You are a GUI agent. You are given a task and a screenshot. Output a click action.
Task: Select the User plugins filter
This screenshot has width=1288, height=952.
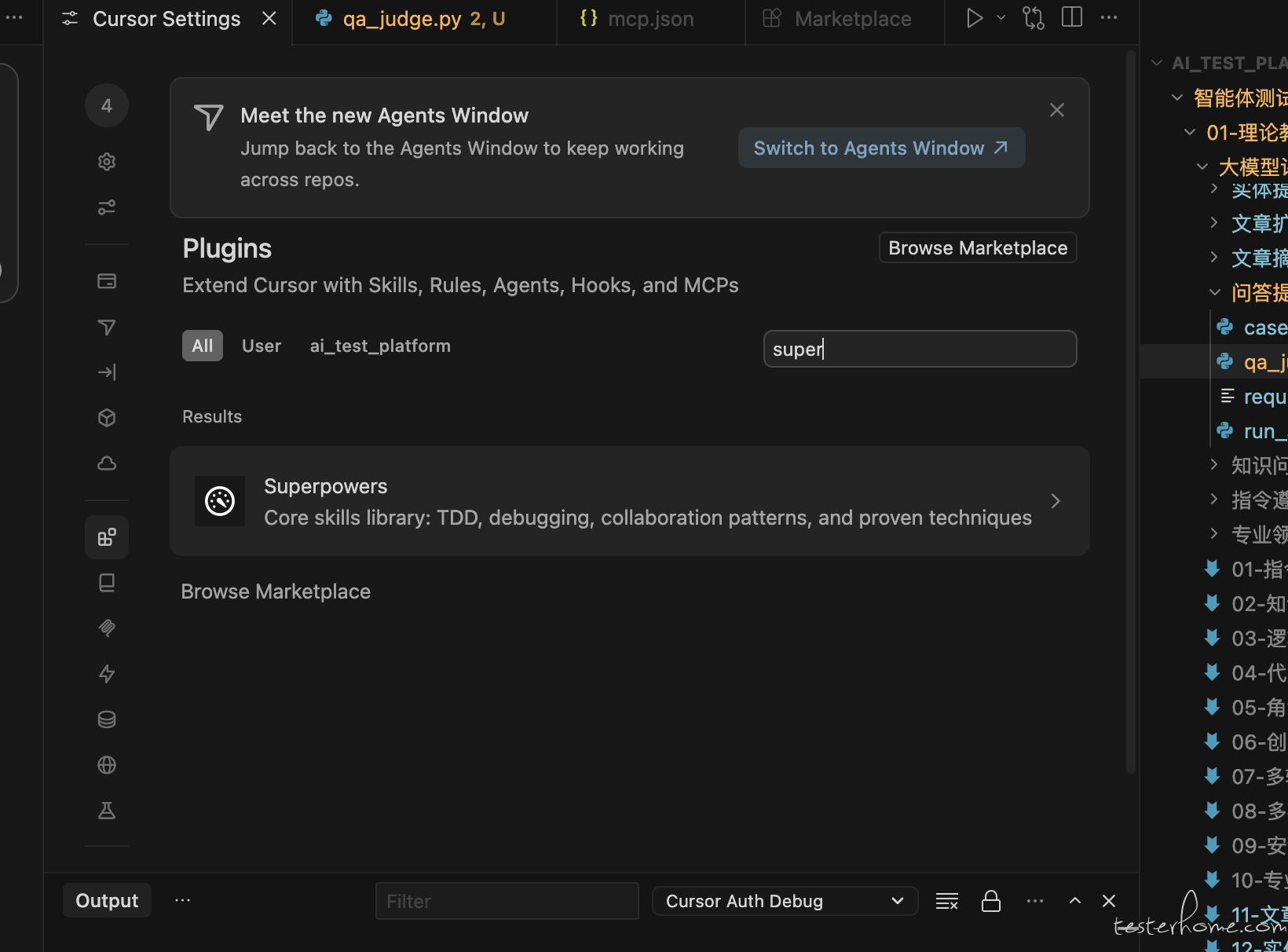(x=262, y=346)
